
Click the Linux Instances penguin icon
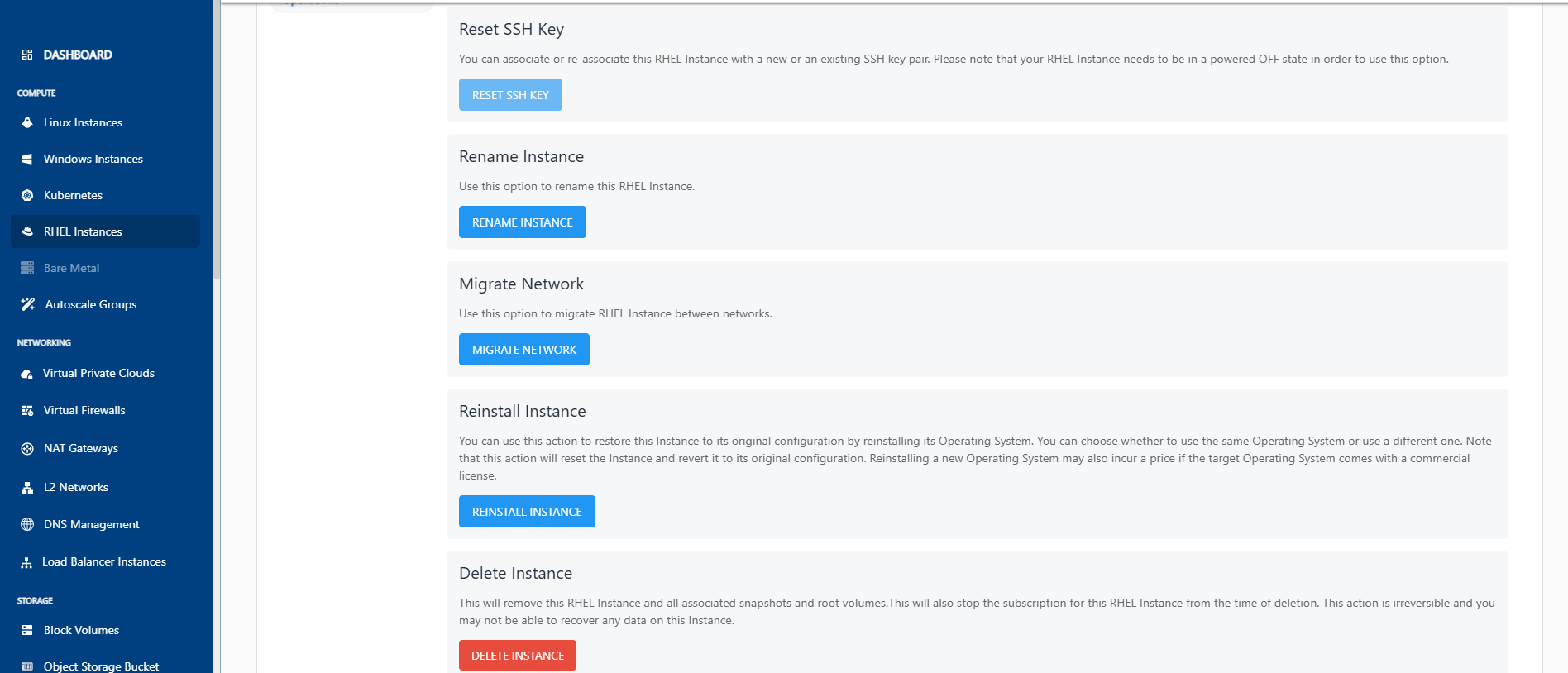click(x=27, y=122)
